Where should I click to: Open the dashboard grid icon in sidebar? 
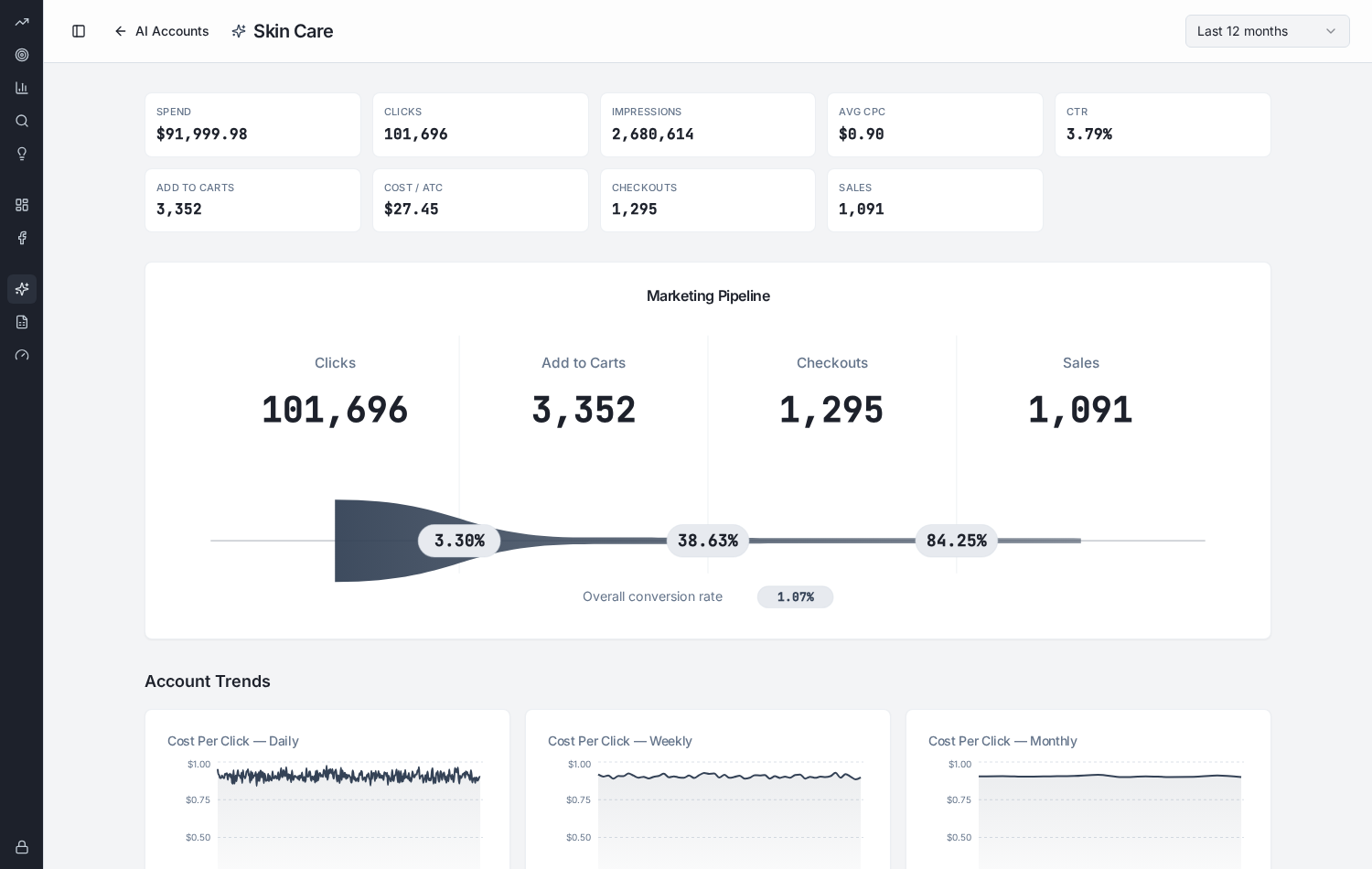[22, 205]
